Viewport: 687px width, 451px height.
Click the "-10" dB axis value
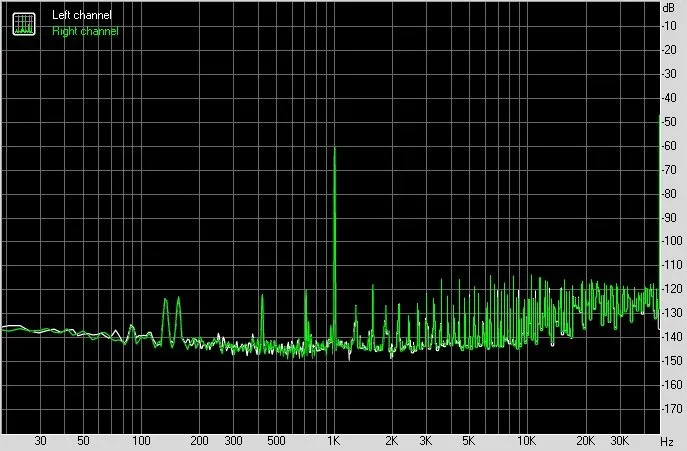point(669,26)
